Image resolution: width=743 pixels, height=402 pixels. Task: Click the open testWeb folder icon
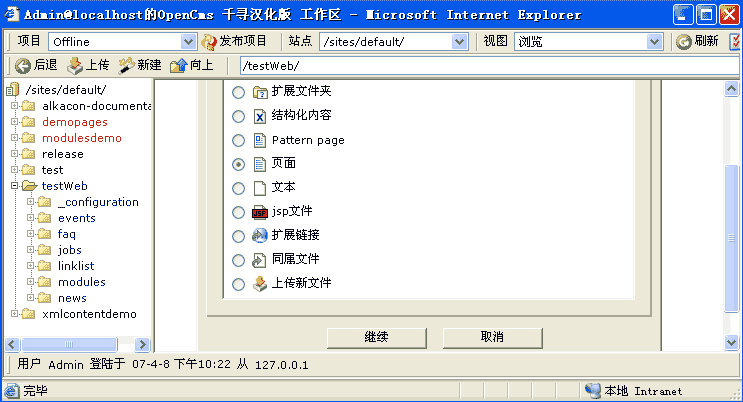pos(29,186)
